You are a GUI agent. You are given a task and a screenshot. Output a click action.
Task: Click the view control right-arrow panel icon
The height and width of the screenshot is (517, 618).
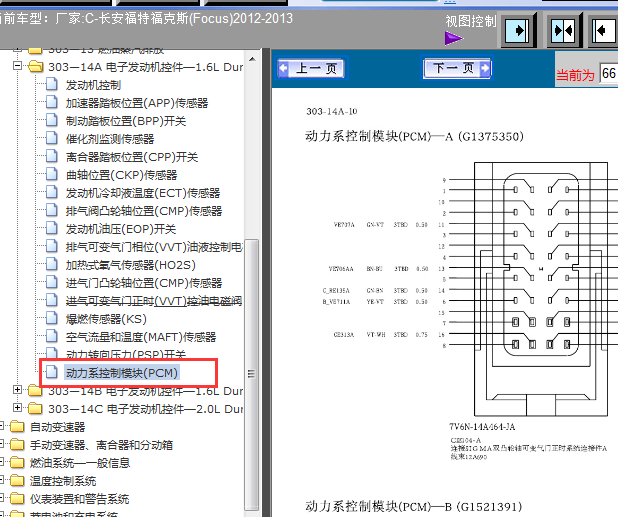point(519,30)
